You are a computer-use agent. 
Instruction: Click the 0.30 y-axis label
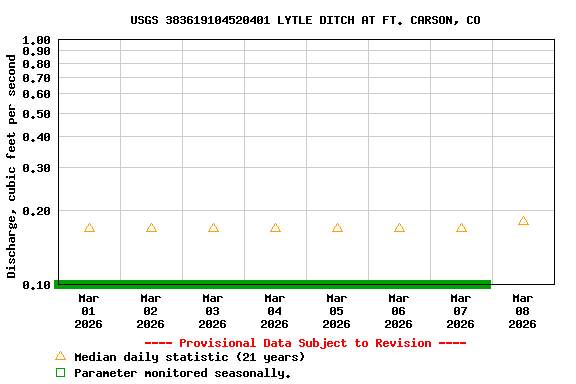(36, 168)
